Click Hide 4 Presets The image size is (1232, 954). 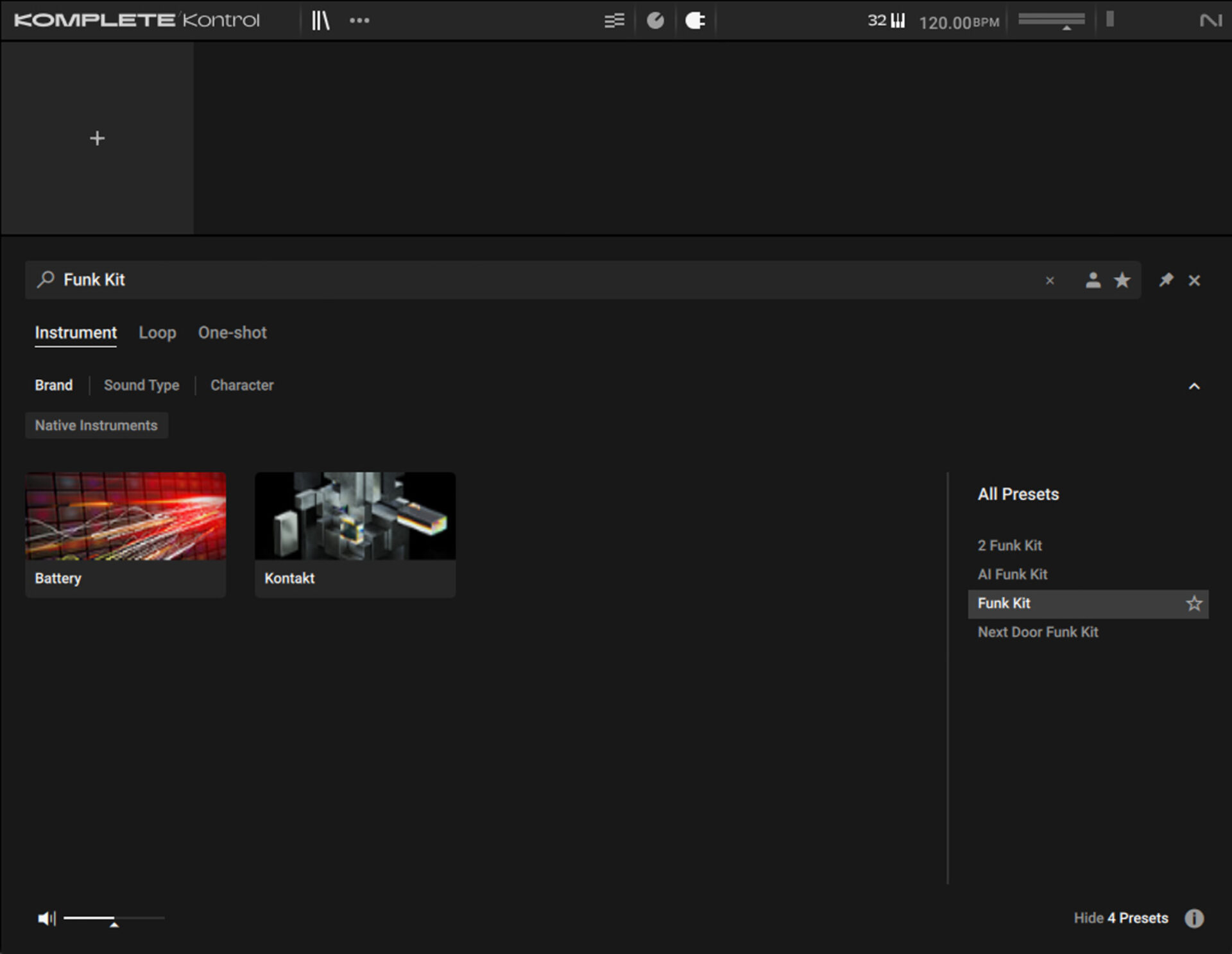coord(1120,918)
